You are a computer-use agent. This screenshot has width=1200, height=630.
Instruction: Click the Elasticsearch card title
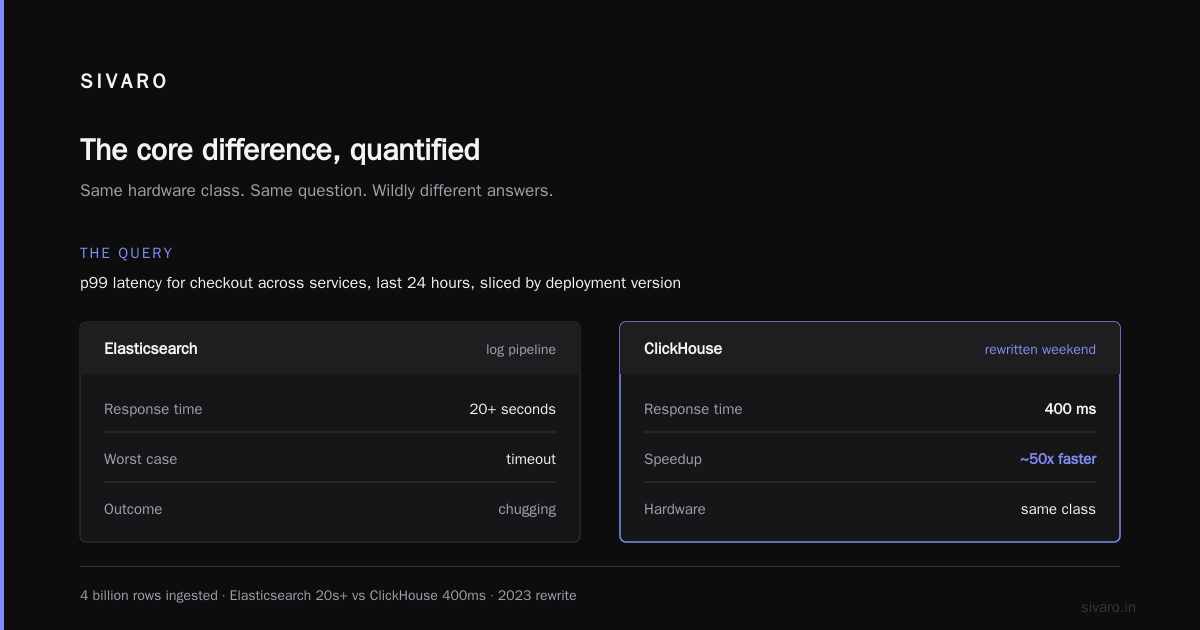coord(151,349)
